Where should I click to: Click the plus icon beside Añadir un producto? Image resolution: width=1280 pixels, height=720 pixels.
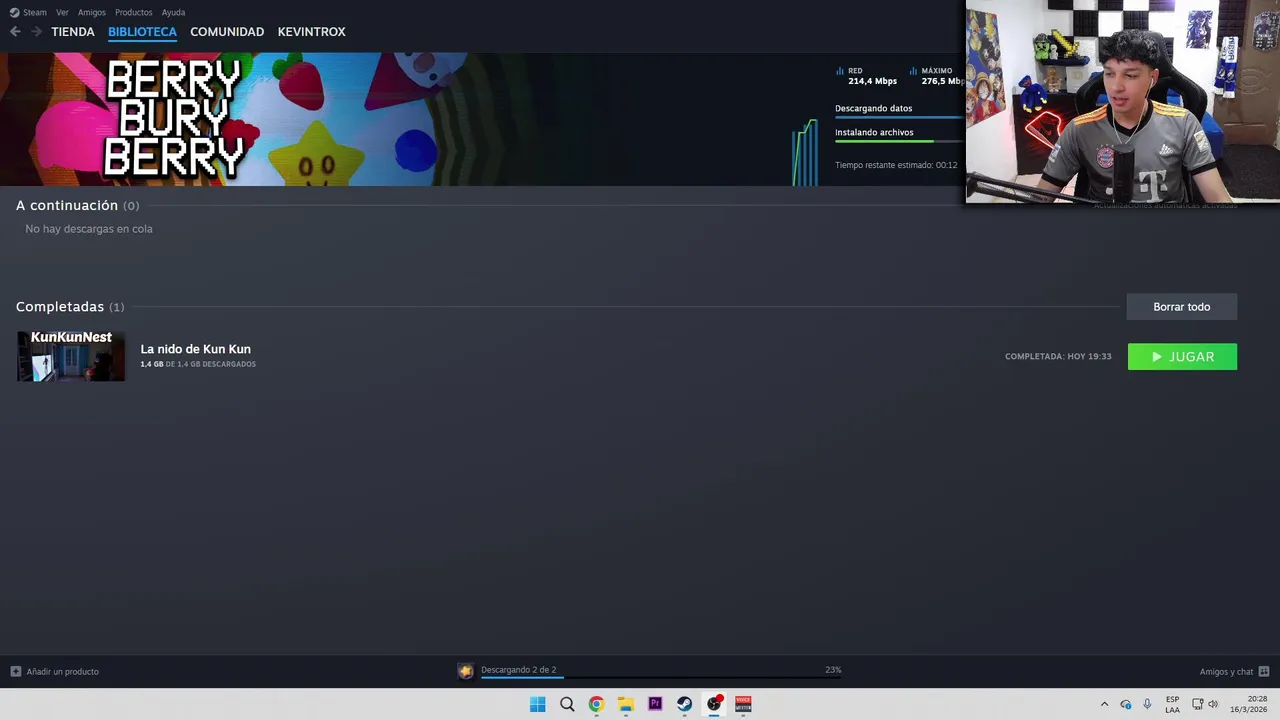pyautogui.click(x=15, y=671)
